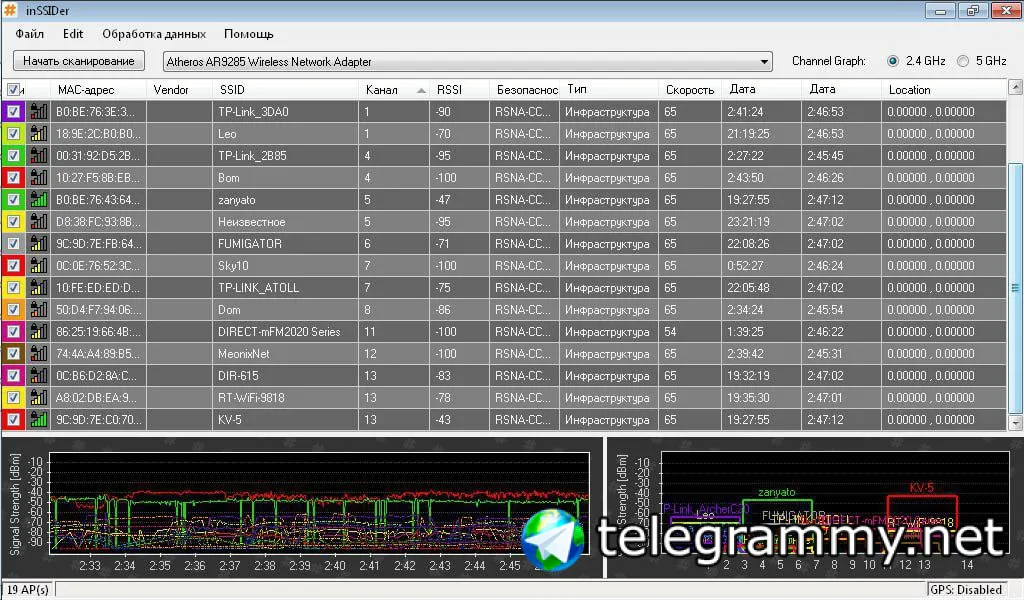Image resolution: width=1024 pixels, height=600 pixels.
Task: Click signal bars icon in DIR-615 row
Action: click(x=39, y=376)
